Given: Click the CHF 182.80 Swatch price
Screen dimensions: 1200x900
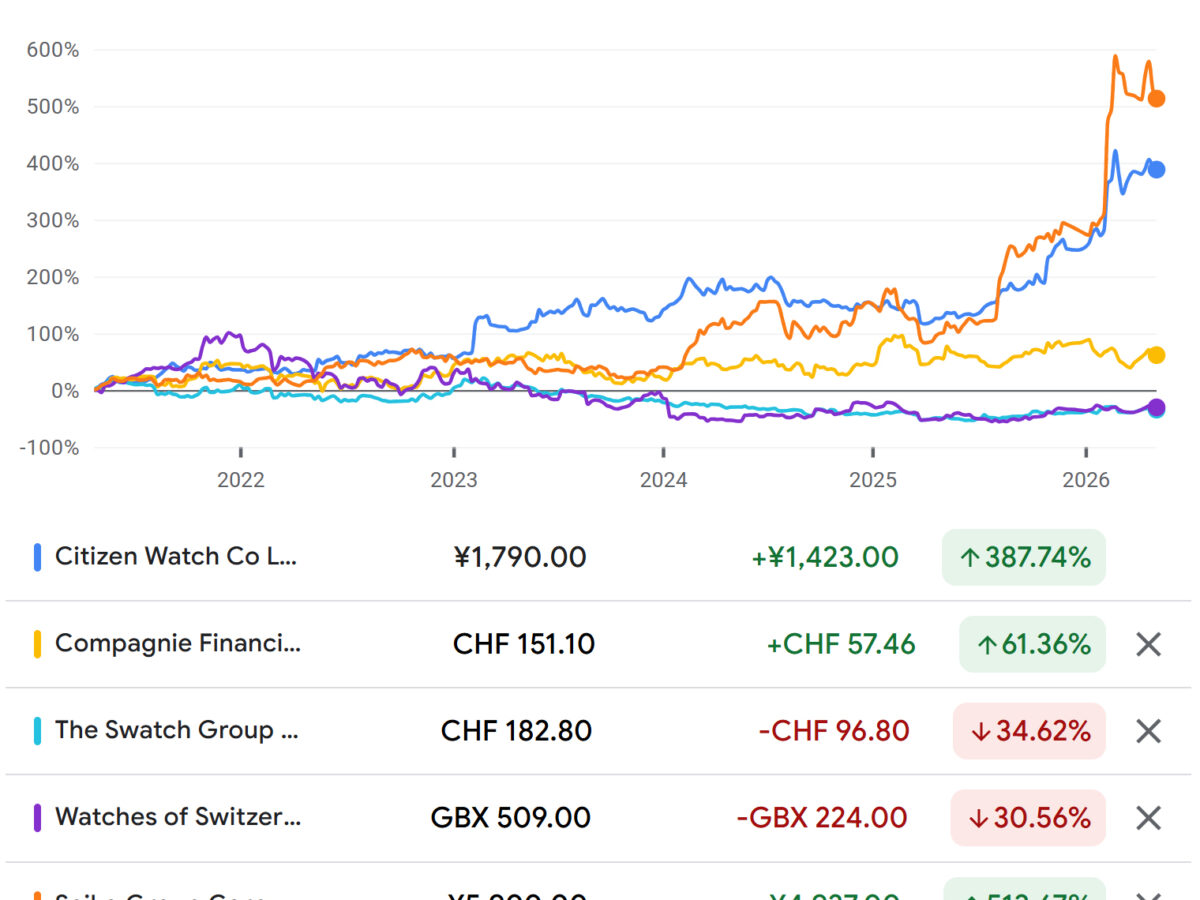Looking at the screenshot, I should click(x=516, y=731).
